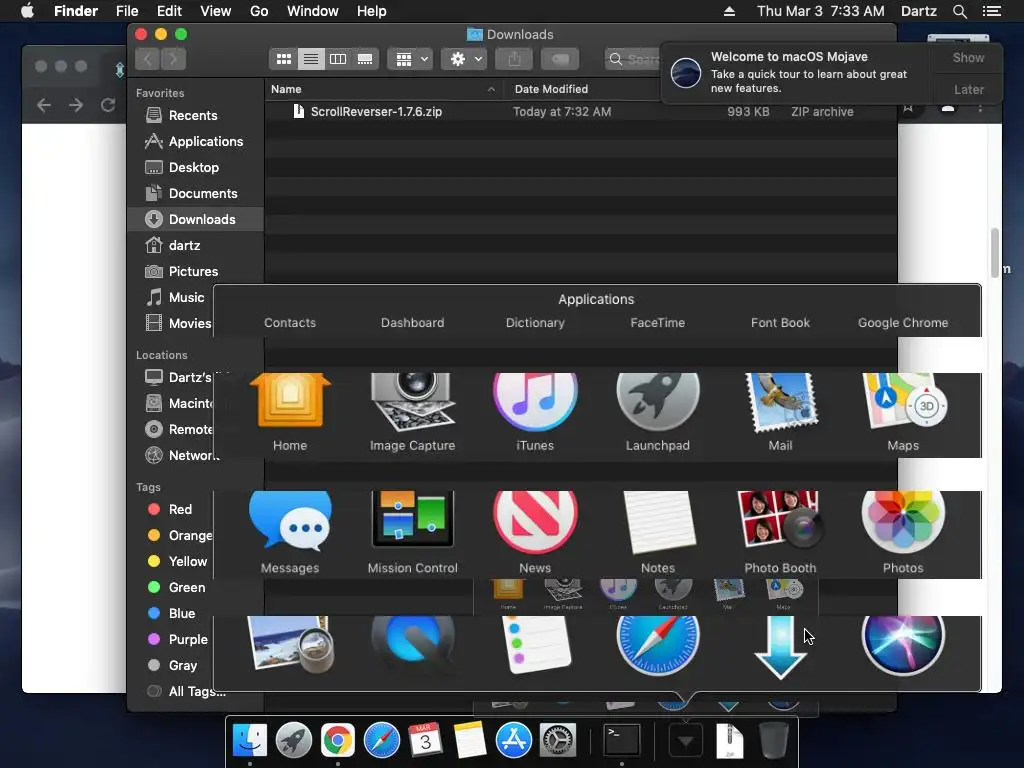Open Safari compass icon in the stack
Viewport: 1024px width, 768px height.
pyautogui.click(x=658, y=645)
